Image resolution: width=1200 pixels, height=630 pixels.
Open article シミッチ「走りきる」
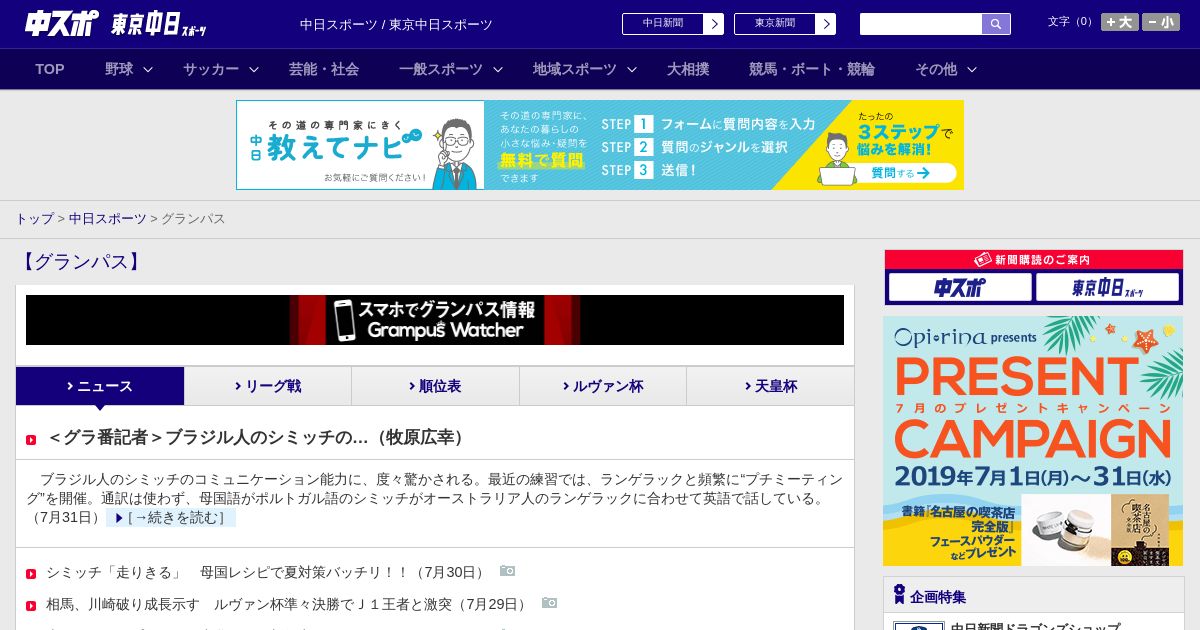pyautogui.click(x=268, y=572)
